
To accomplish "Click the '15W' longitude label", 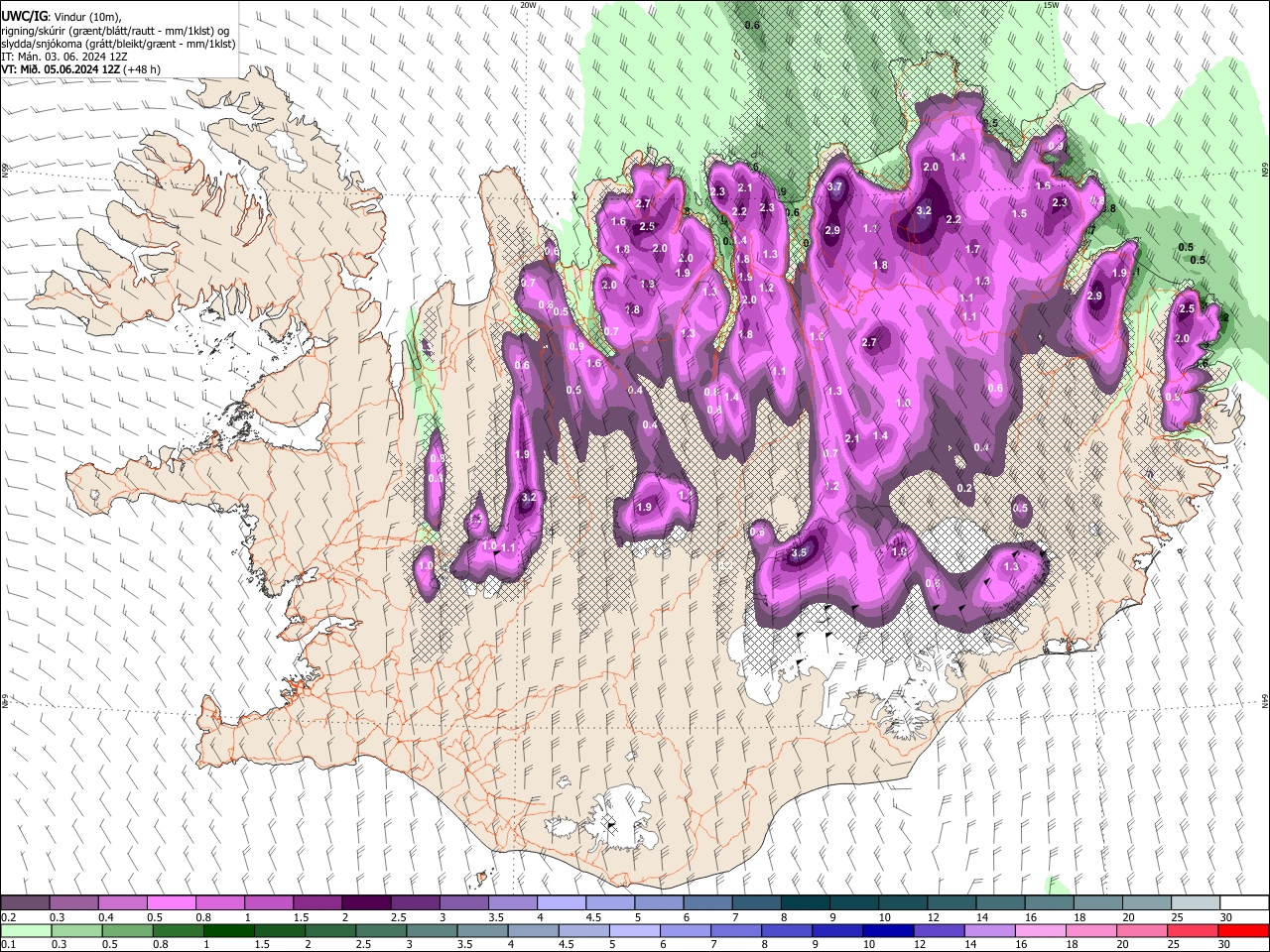I will point(1051,5).
